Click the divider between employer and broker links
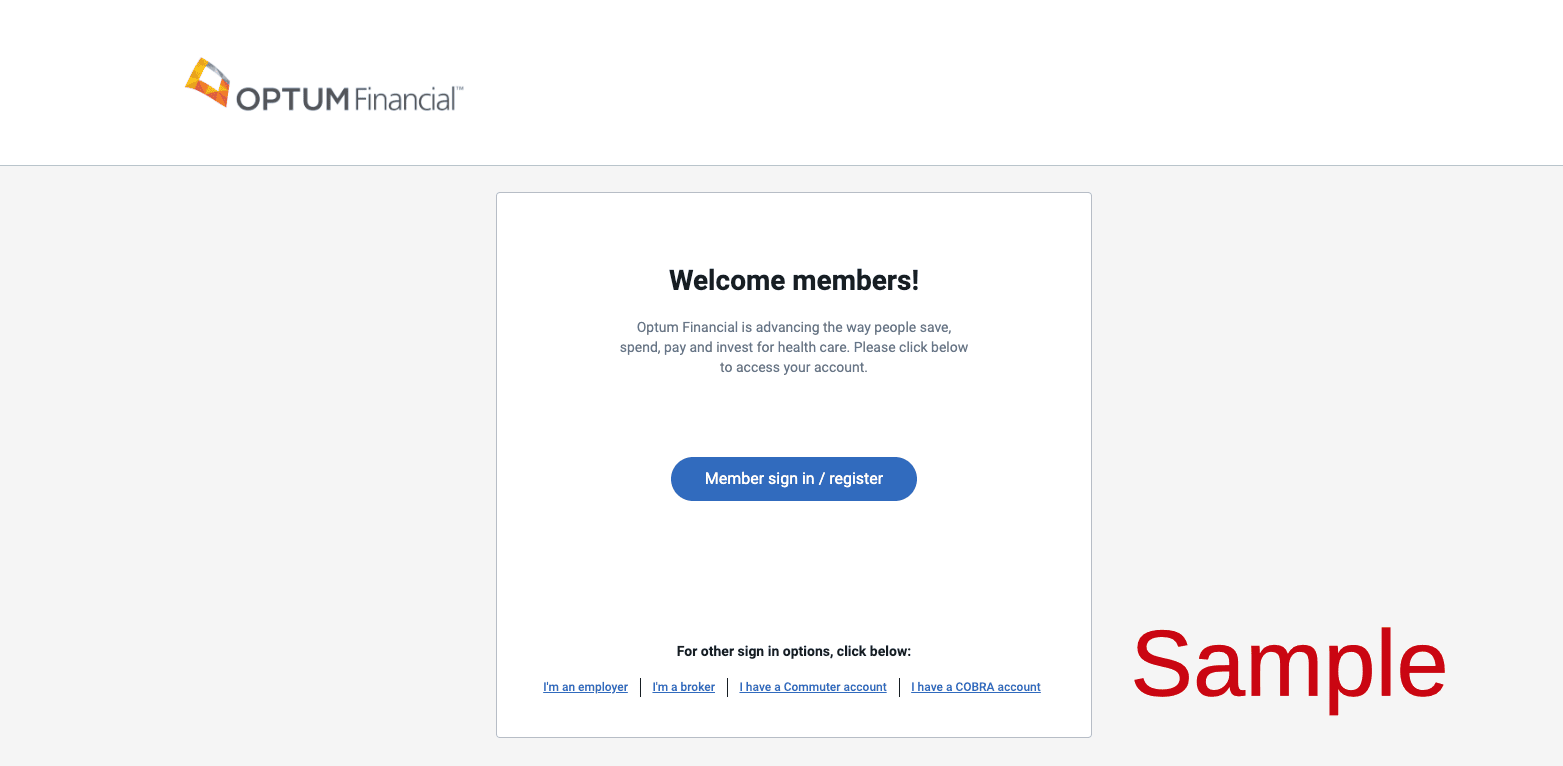Viewport: 1563px width, 766px height. [641, 687]
